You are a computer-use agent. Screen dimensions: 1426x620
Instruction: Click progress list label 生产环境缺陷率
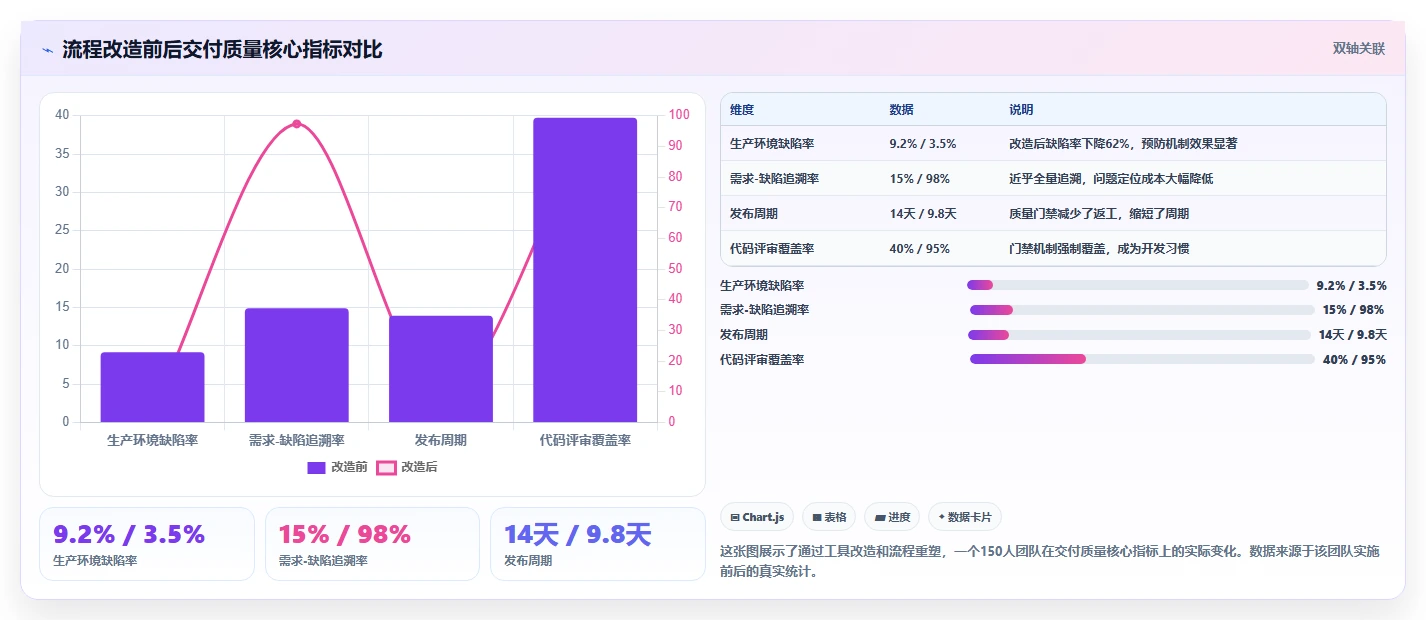click(762, 286)
